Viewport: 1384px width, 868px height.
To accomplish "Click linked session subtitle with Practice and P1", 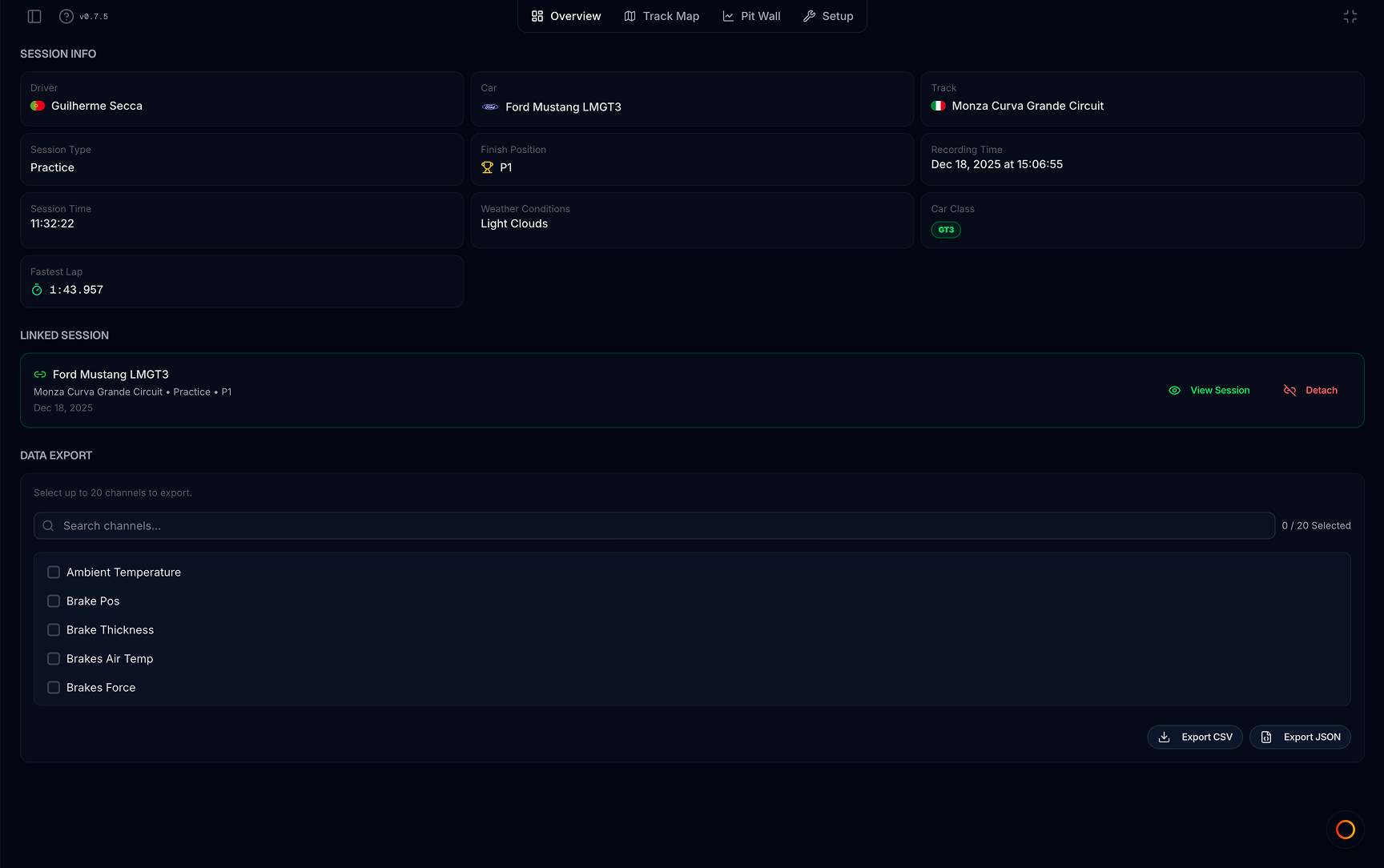I will coord(132,392).
